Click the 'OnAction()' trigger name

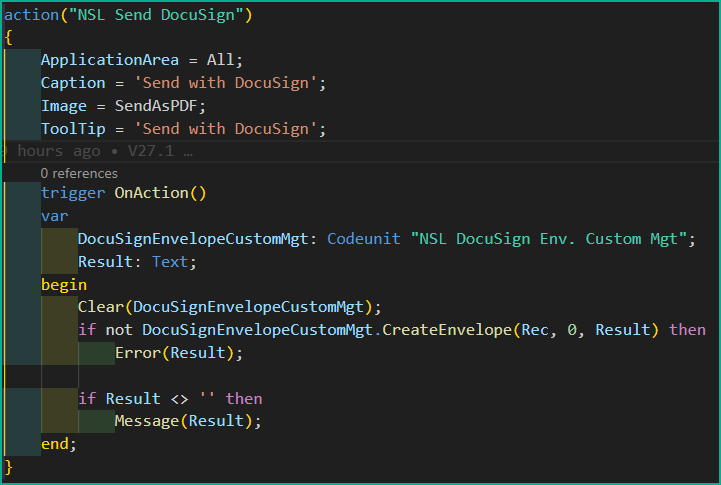160,193
